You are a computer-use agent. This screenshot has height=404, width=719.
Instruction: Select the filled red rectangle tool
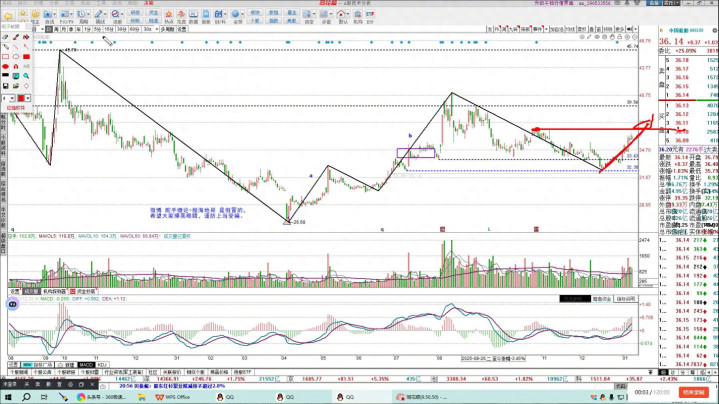(x=26, y=57)
